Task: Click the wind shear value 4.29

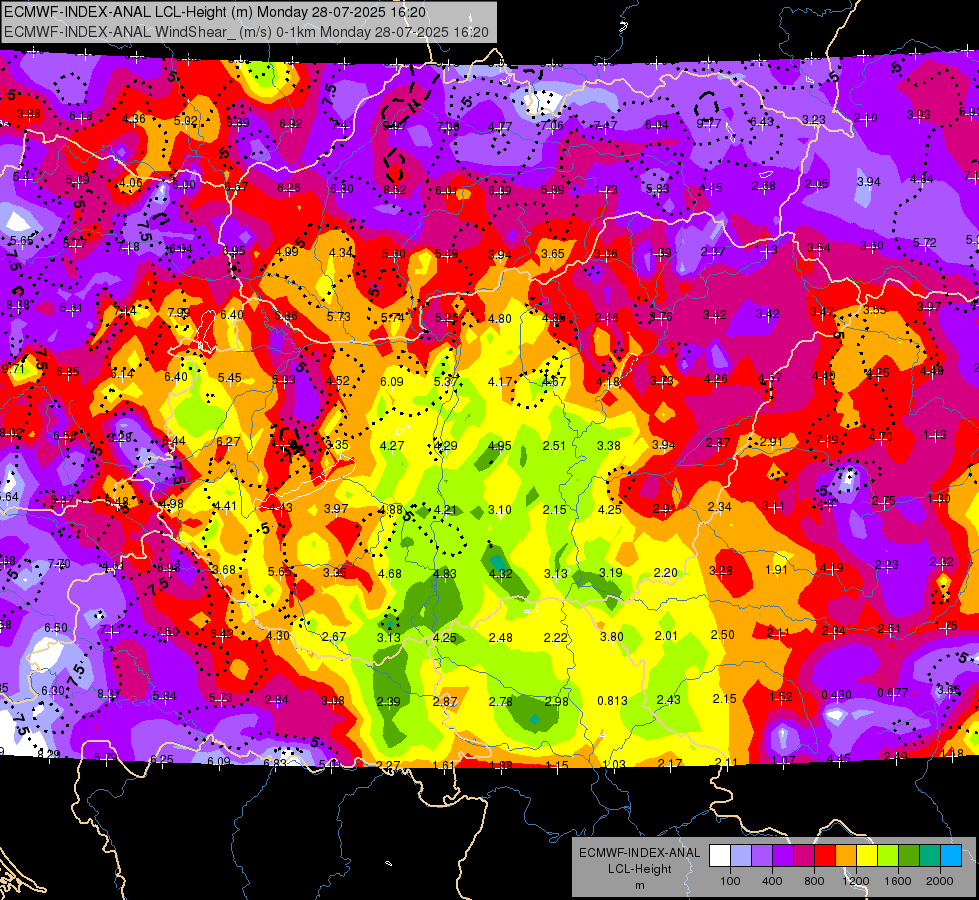Action: click(x=445, y=445)
